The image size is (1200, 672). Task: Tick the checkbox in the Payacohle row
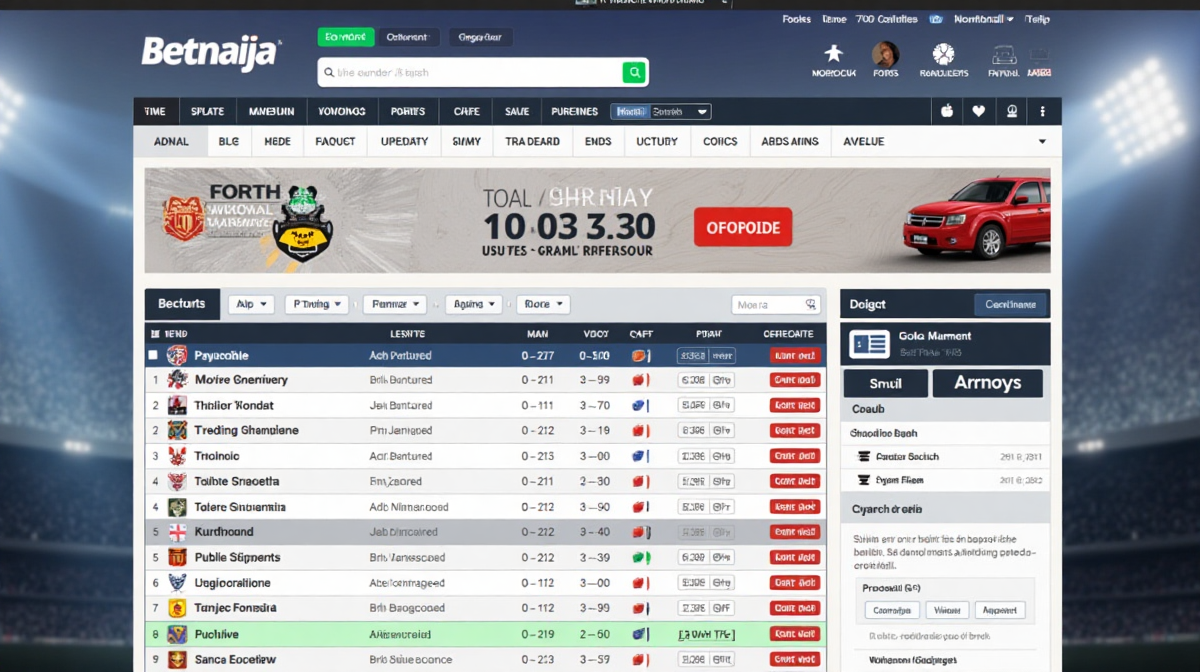point(153,355)
